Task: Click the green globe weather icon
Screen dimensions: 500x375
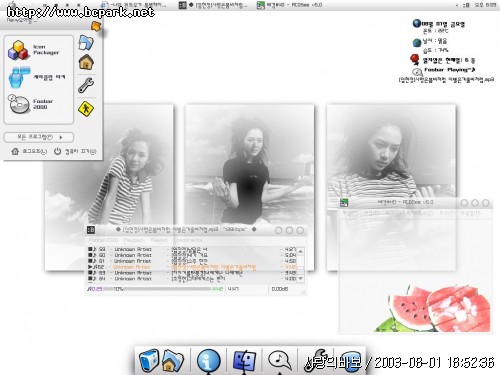Action: tap(417, 42)
